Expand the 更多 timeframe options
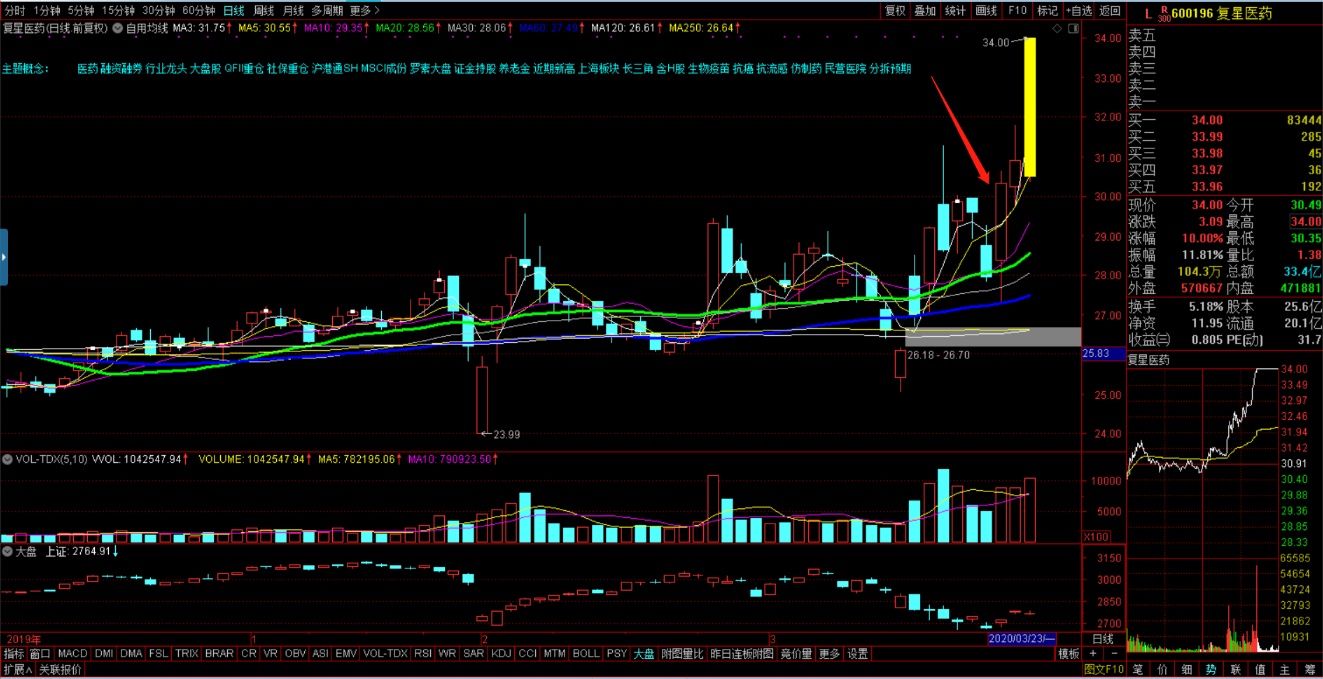This screenshot has width=1323, height=679. (364, 10)
